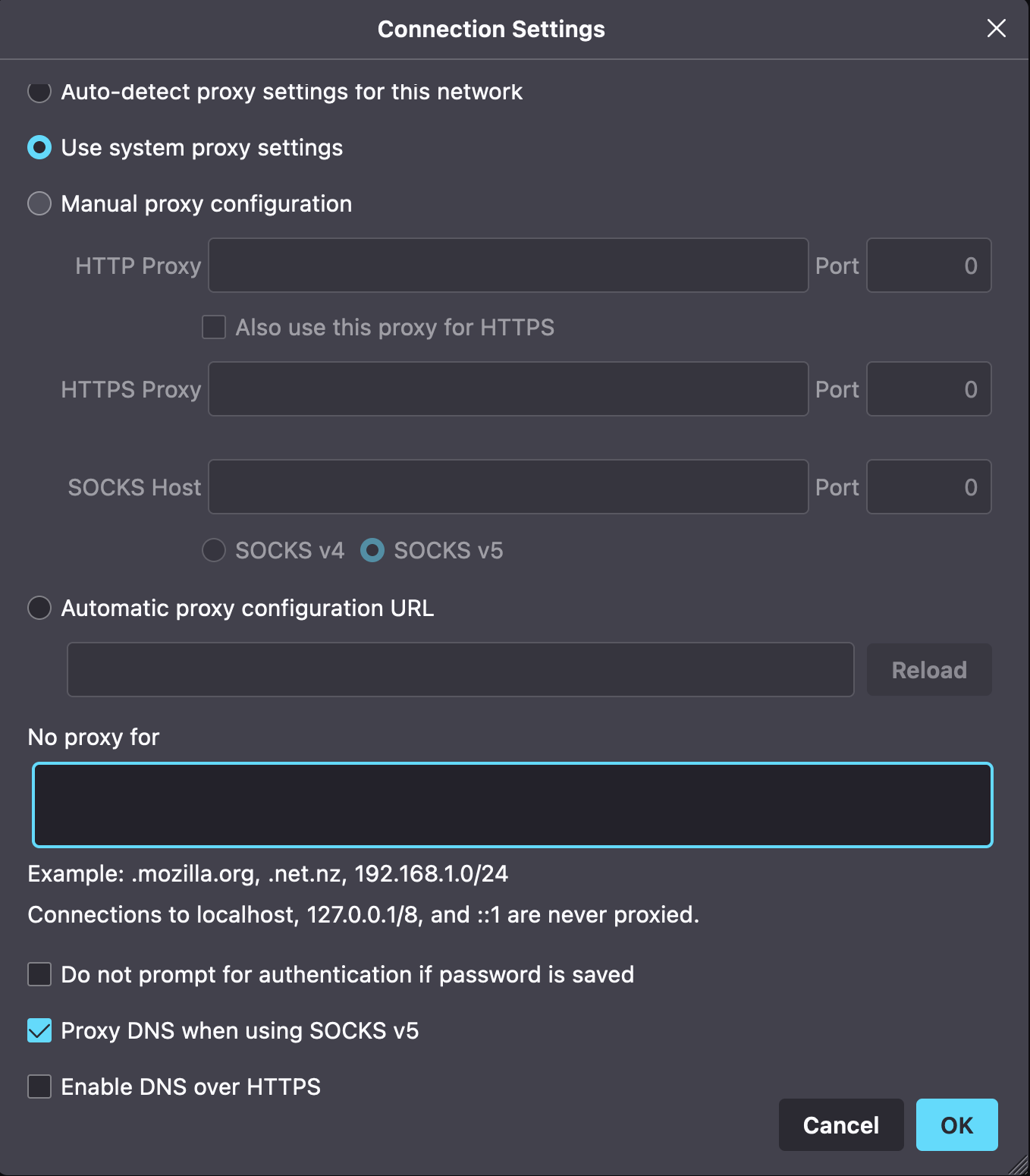1030x1176 pixels.
Task: Click inside the No proxy for text area
Action: click(513, 805)
